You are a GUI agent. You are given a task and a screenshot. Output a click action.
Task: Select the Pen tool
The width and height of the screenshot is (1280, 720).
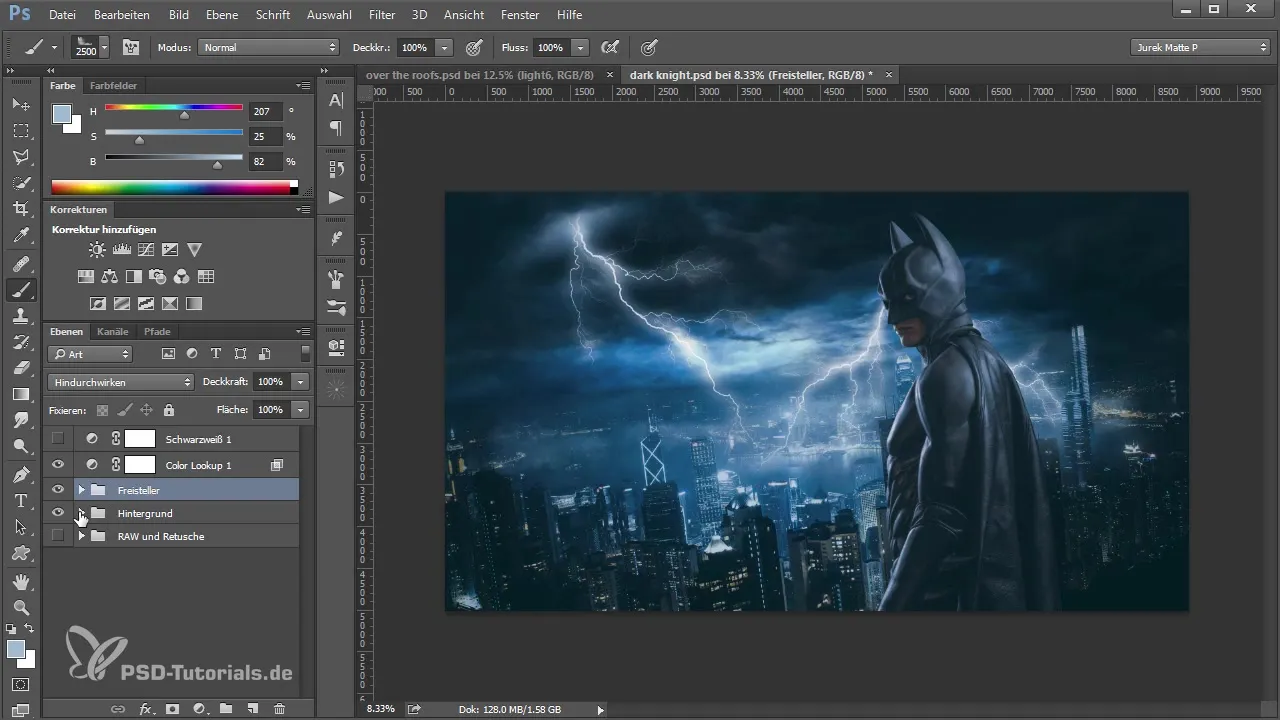pos(20,474)
